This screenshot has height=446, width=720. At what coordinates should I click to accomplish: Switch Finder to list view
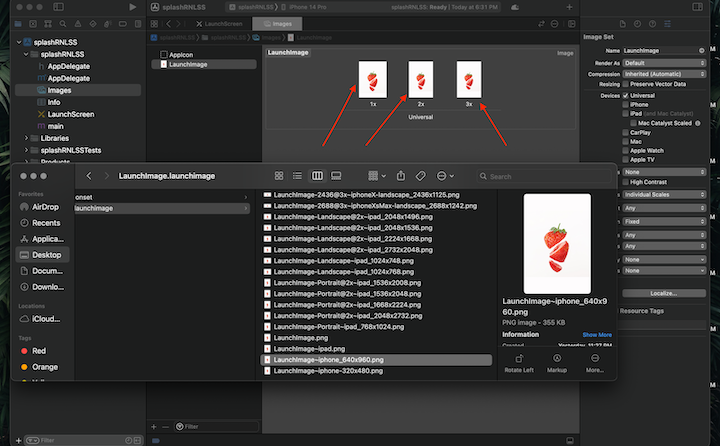tap(298, 176)
